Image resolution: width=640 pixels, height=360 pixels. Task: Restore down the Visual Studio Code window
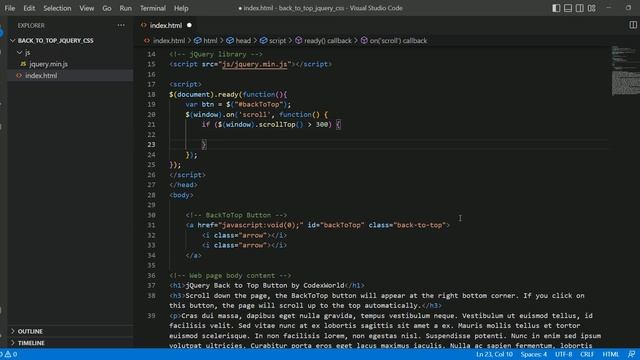[628, 8]
